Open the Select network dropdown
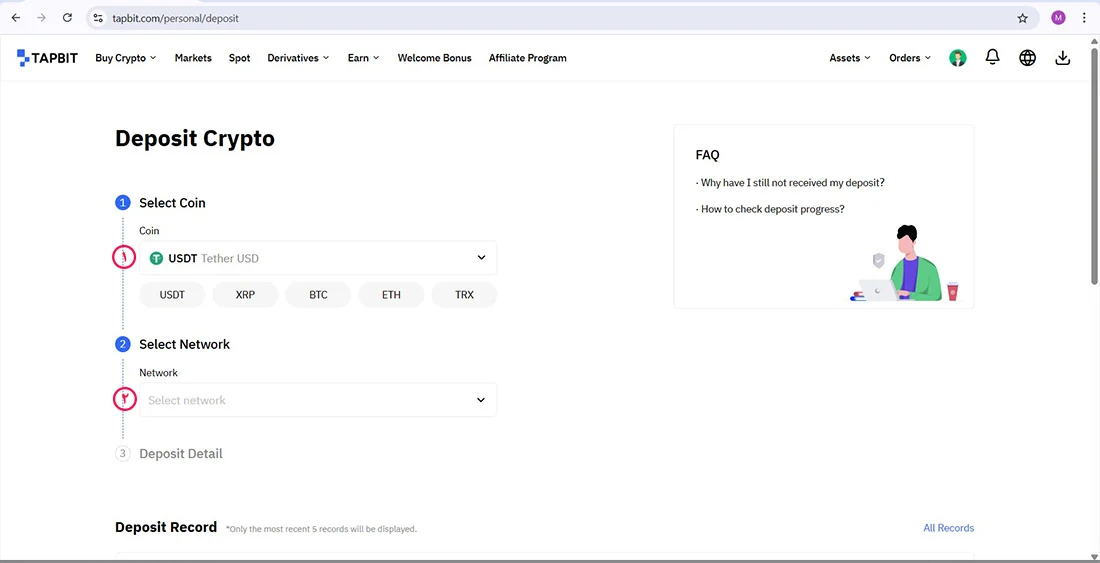1100x563 pixels. [x=318, y=400]
